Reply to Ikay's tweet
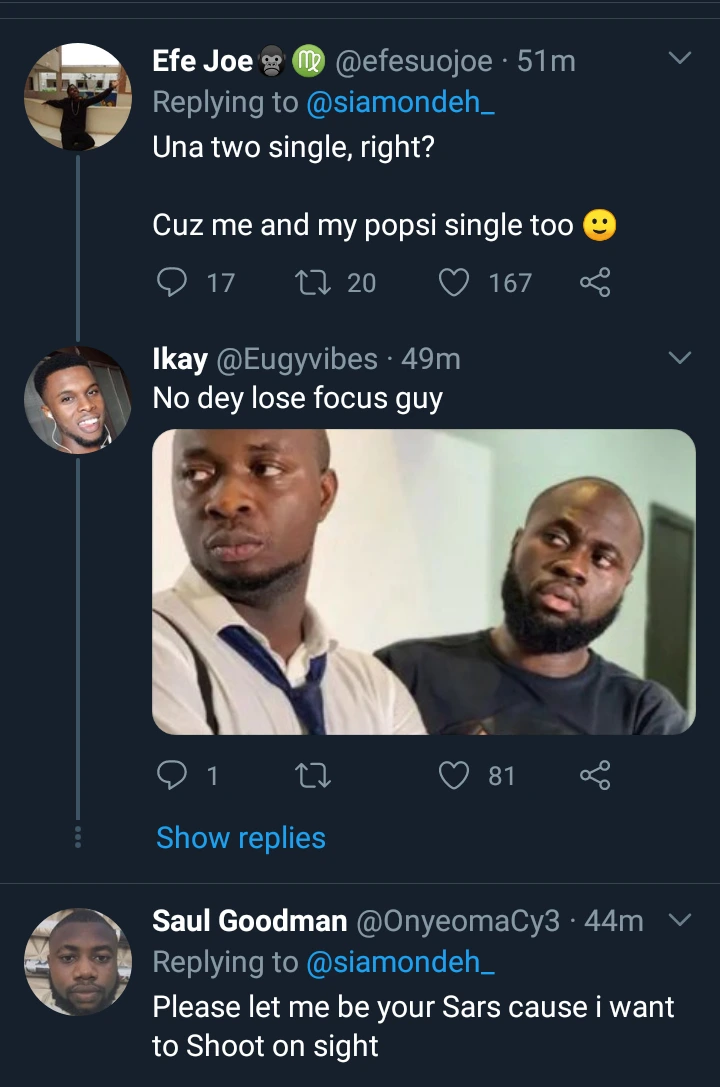The height and width of the screenshot is (1087, 720). [174, 775]
